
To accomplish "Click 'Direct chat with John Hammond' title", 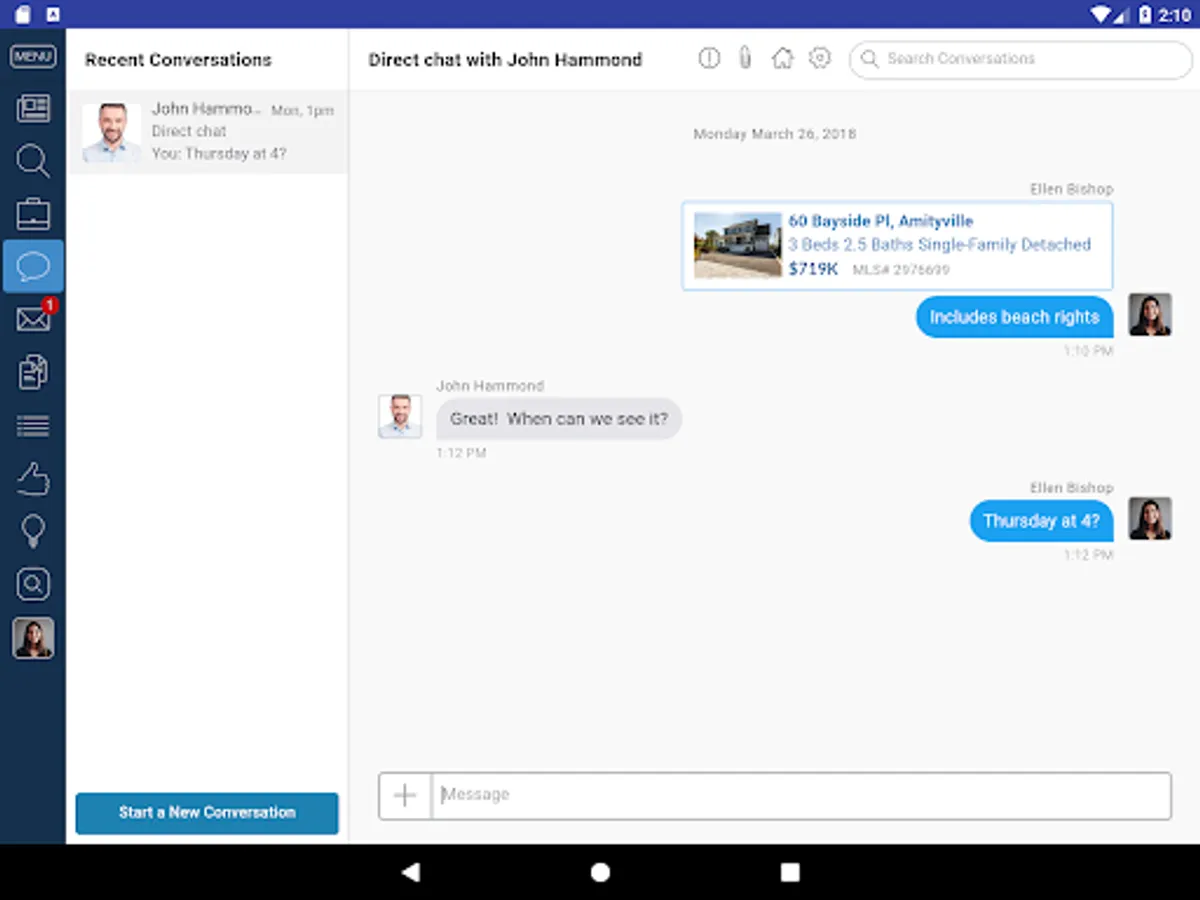I will pos(505,60).
